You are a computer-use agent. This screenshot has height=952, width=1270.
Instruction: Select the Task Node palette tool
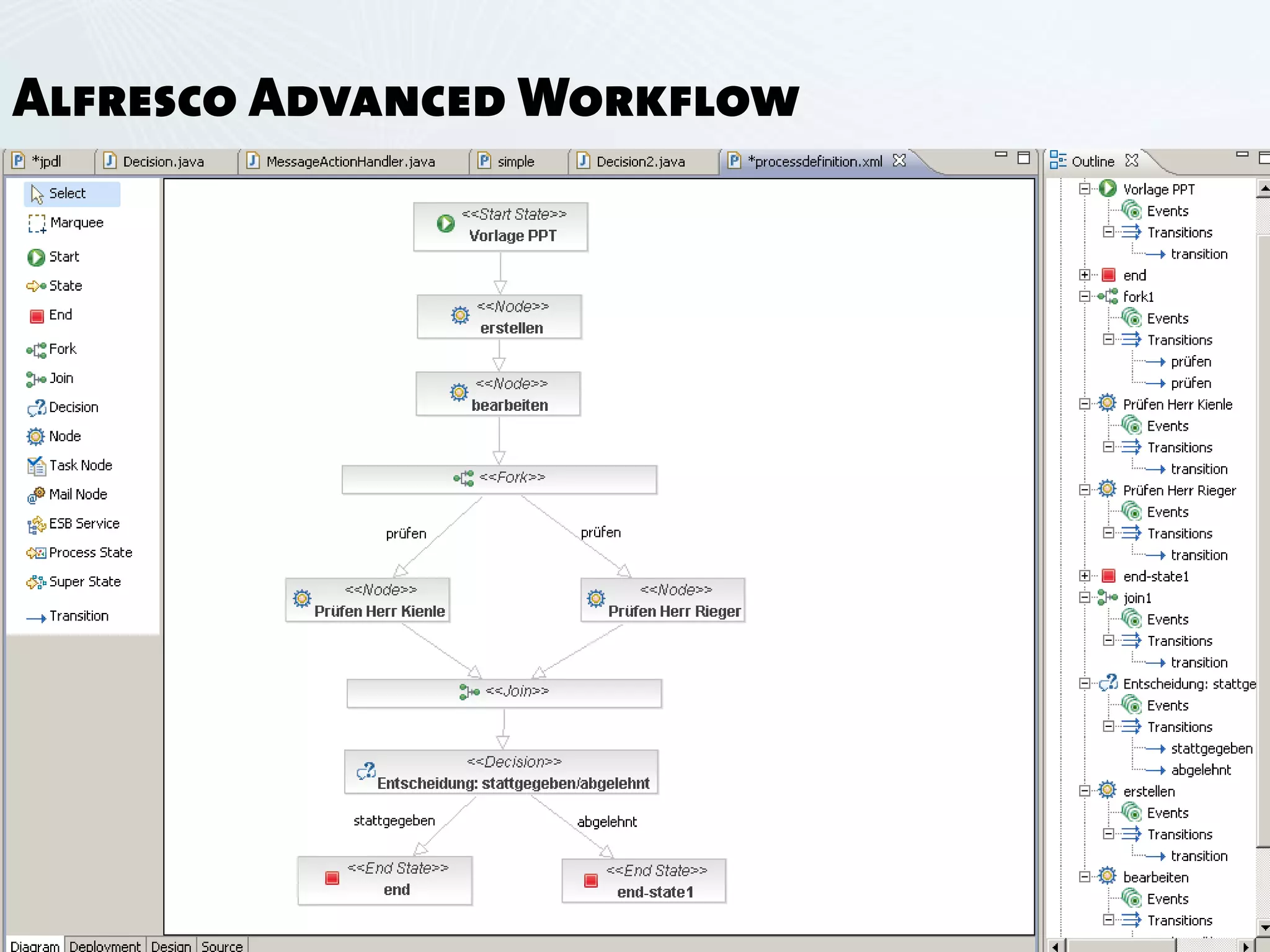69,465
